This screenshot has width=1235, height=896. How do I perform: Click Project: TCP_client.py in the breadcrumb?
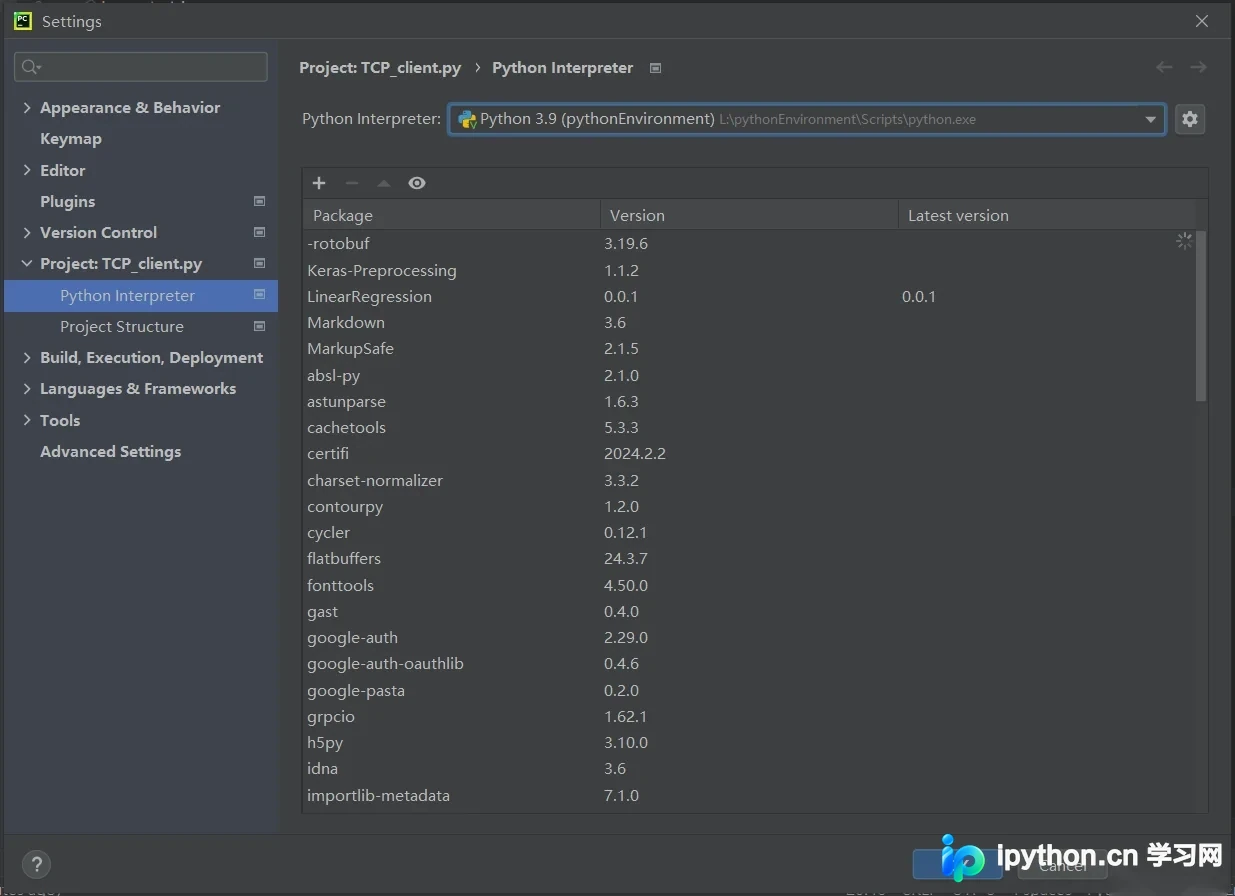point(380,68)
